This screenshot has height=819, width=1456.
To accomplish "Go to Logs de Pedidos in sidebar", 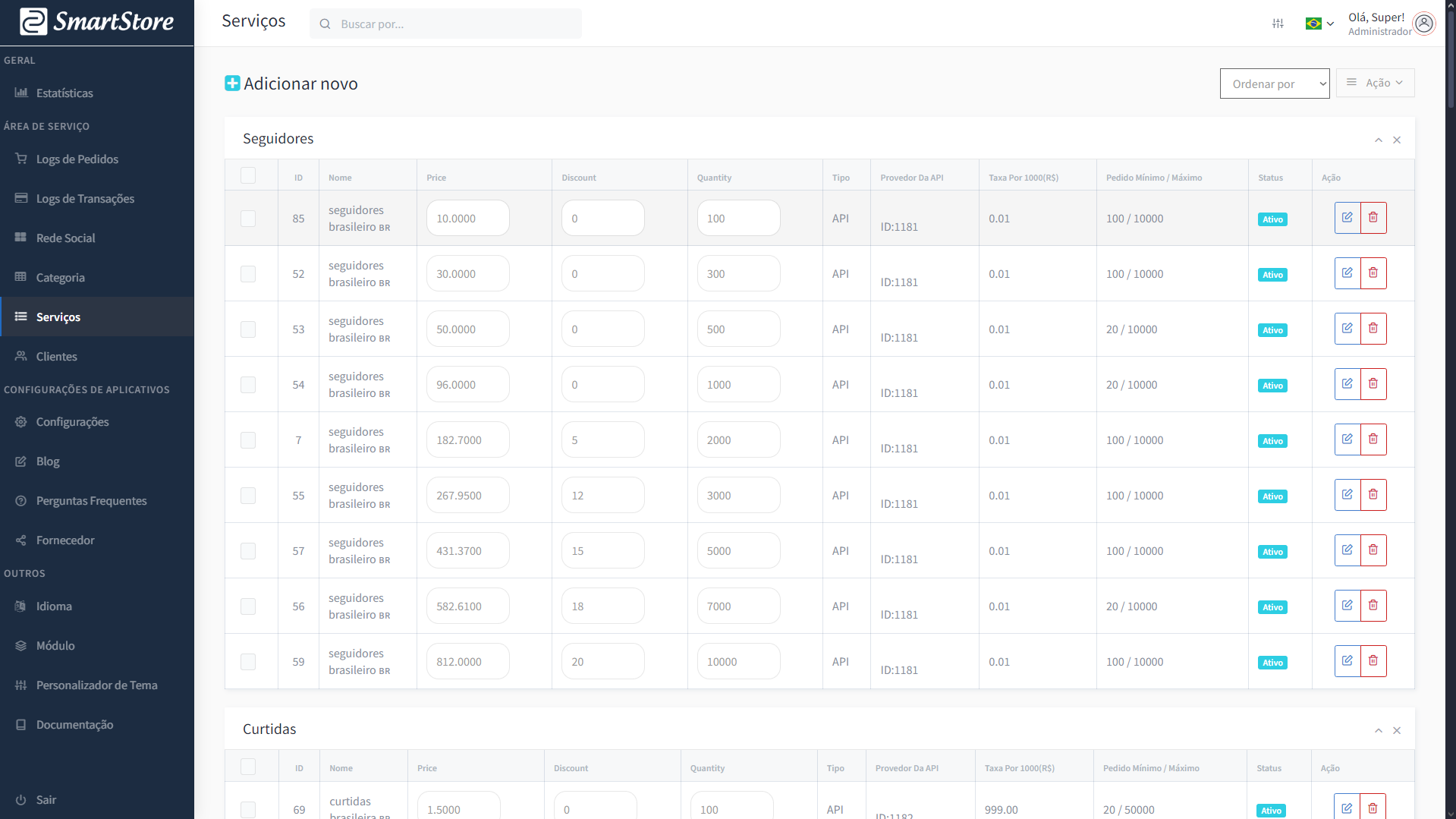I will tap(77, 159).
